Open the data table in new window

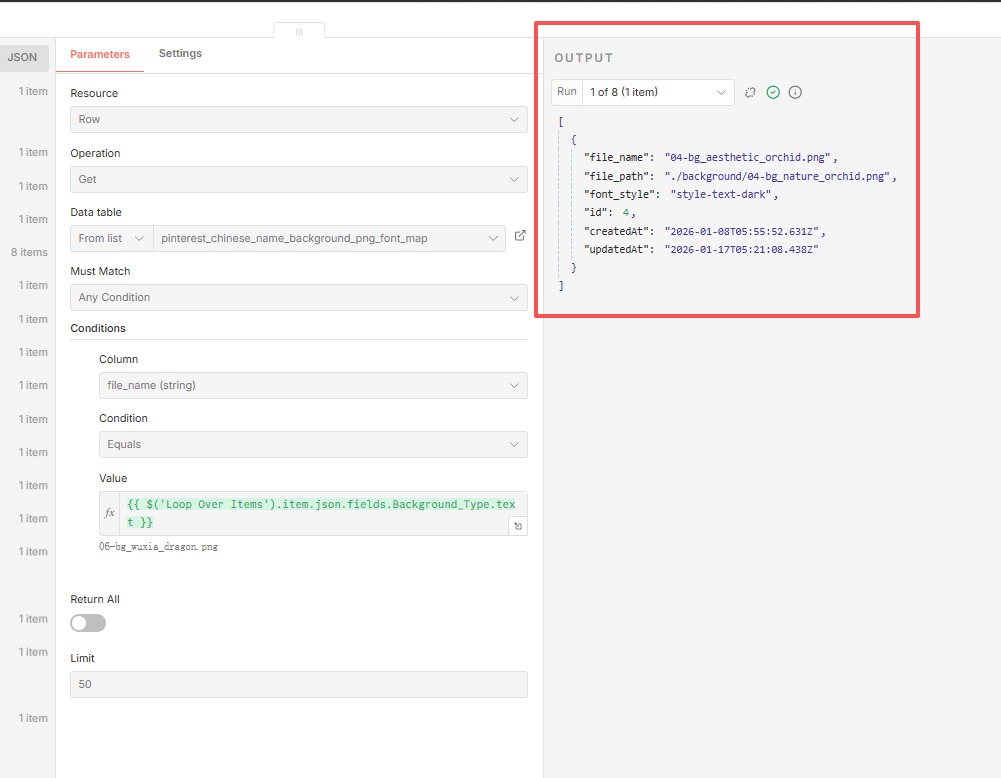[520, 237]
